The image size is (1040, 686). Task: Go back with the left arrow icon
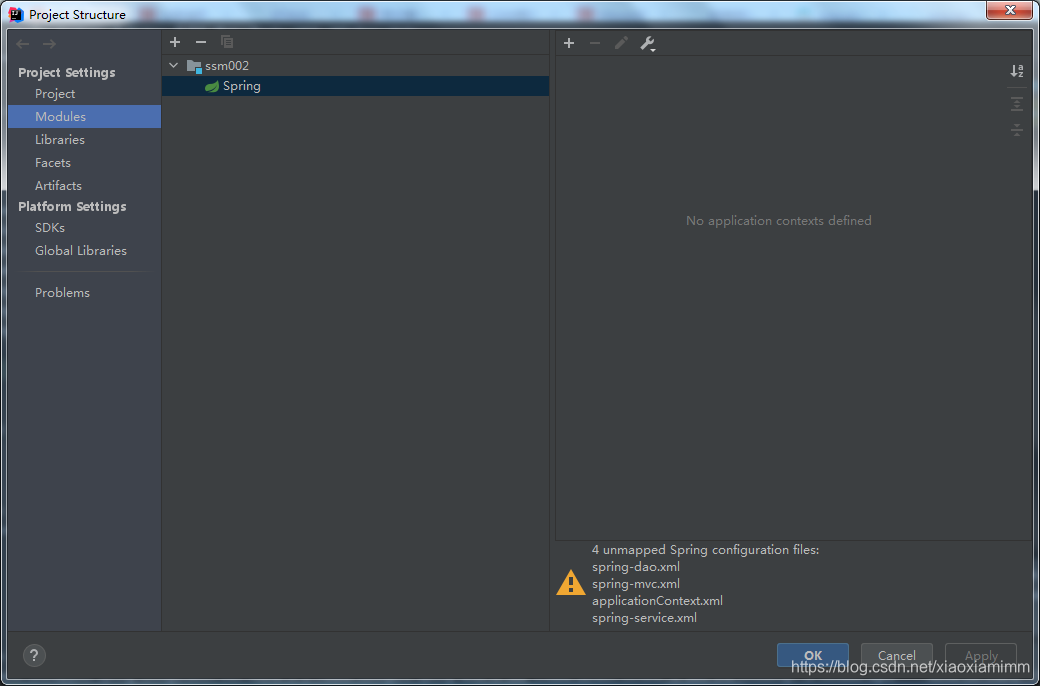[x=23, y=44]
